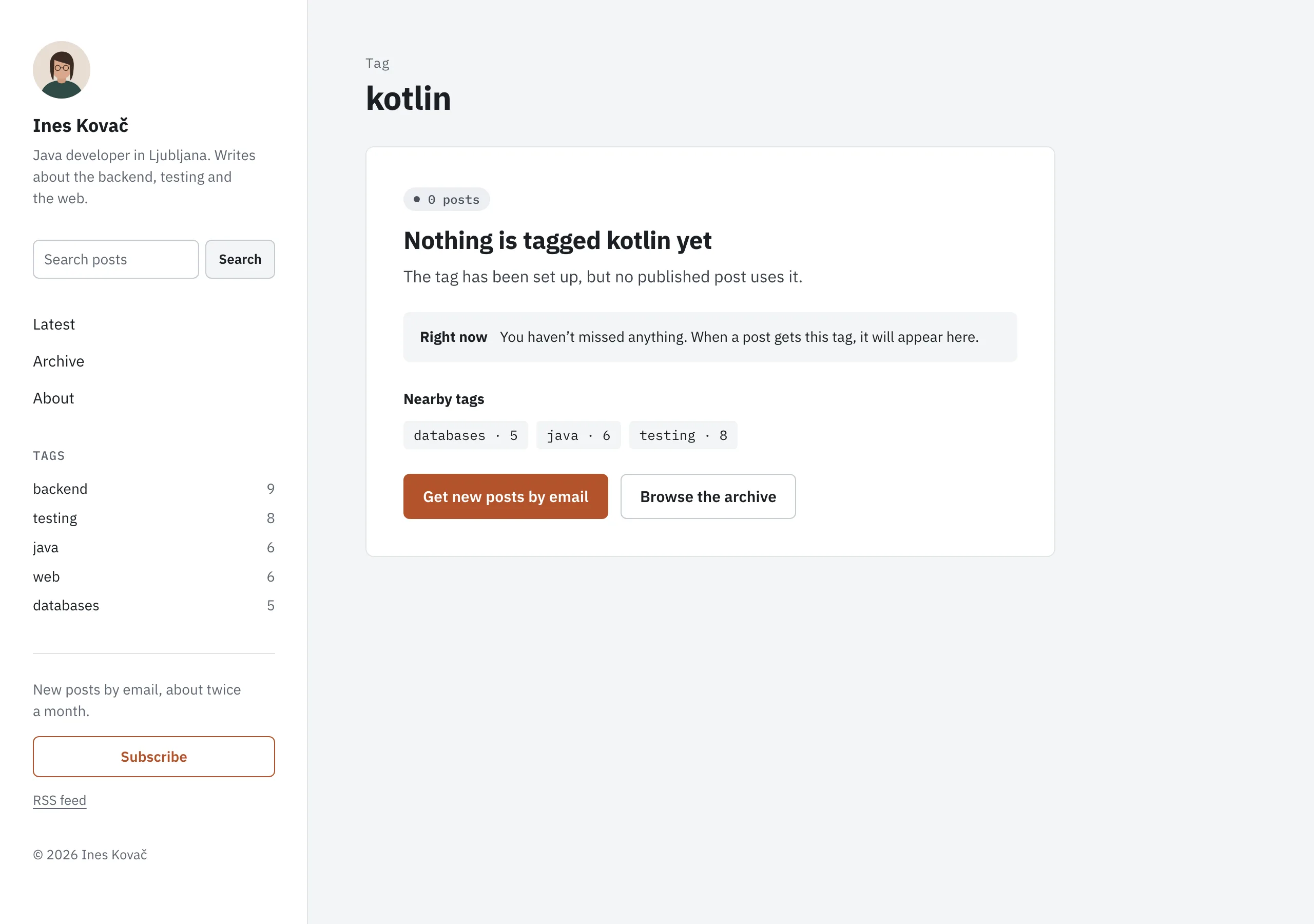Click the 'The tag has been set up' description
This screenshot has height=924, width=1314.
click(x=603, y=277)
